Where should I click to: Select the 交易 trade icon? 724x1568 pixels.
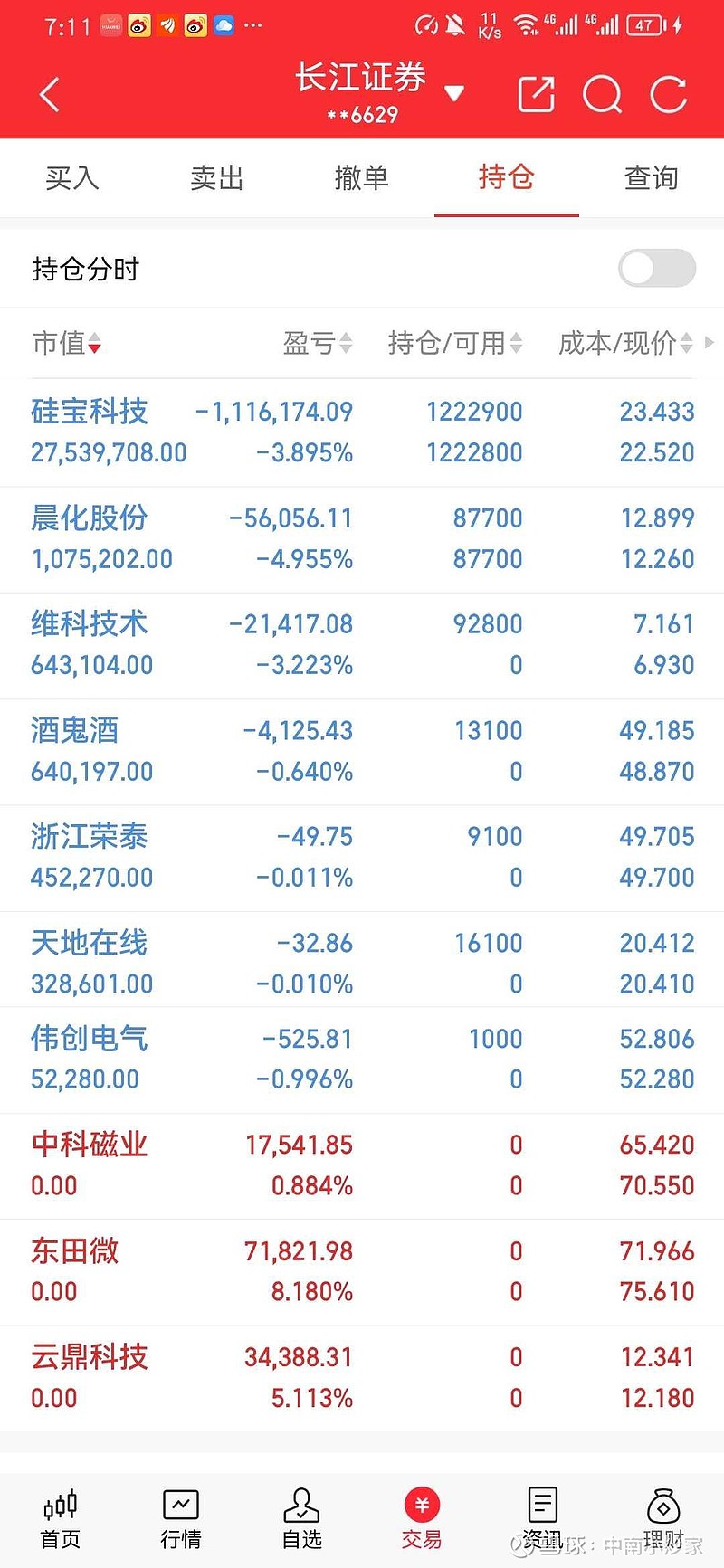(x=422, y=1520)
